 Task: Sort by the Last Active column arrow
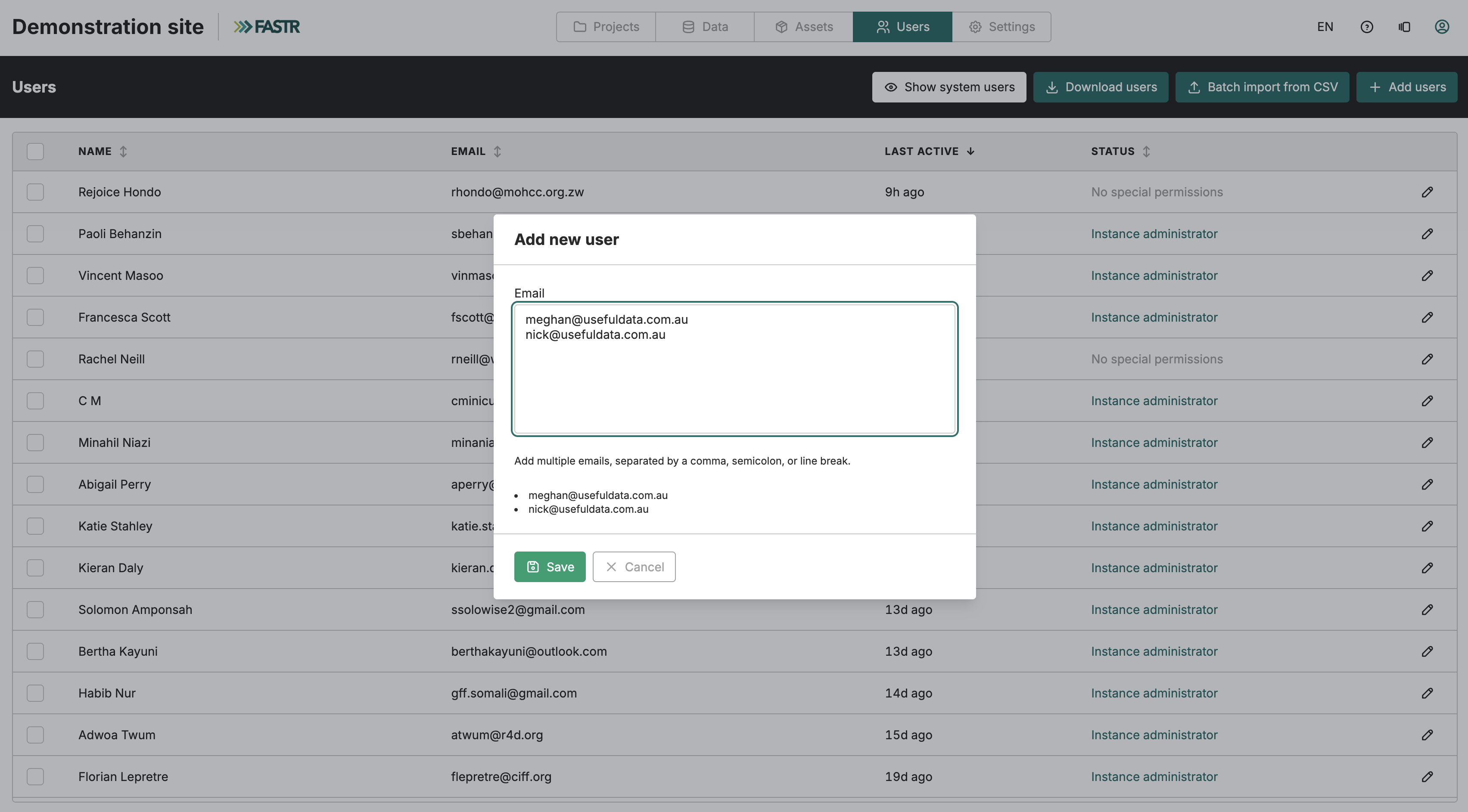click(x=970, y=152)
